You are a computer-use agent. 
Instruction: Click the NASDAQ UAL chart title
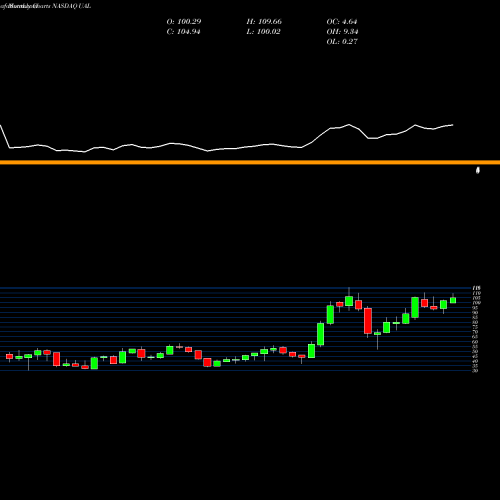[x=71, y=6]
